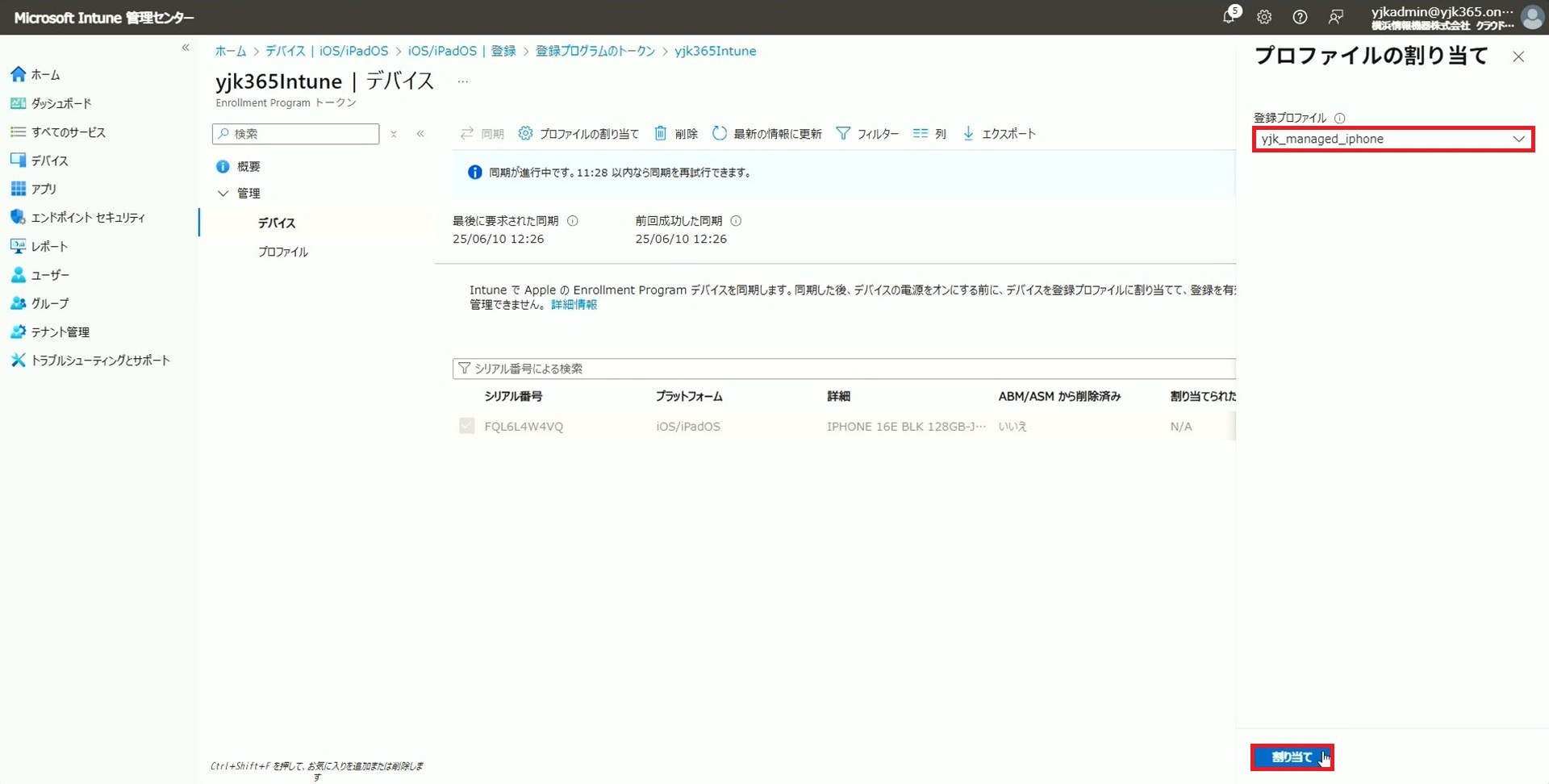This screenshot has width=1549, height=784.
Task: Open the 詳細情報 link
Action: point(574,305)
